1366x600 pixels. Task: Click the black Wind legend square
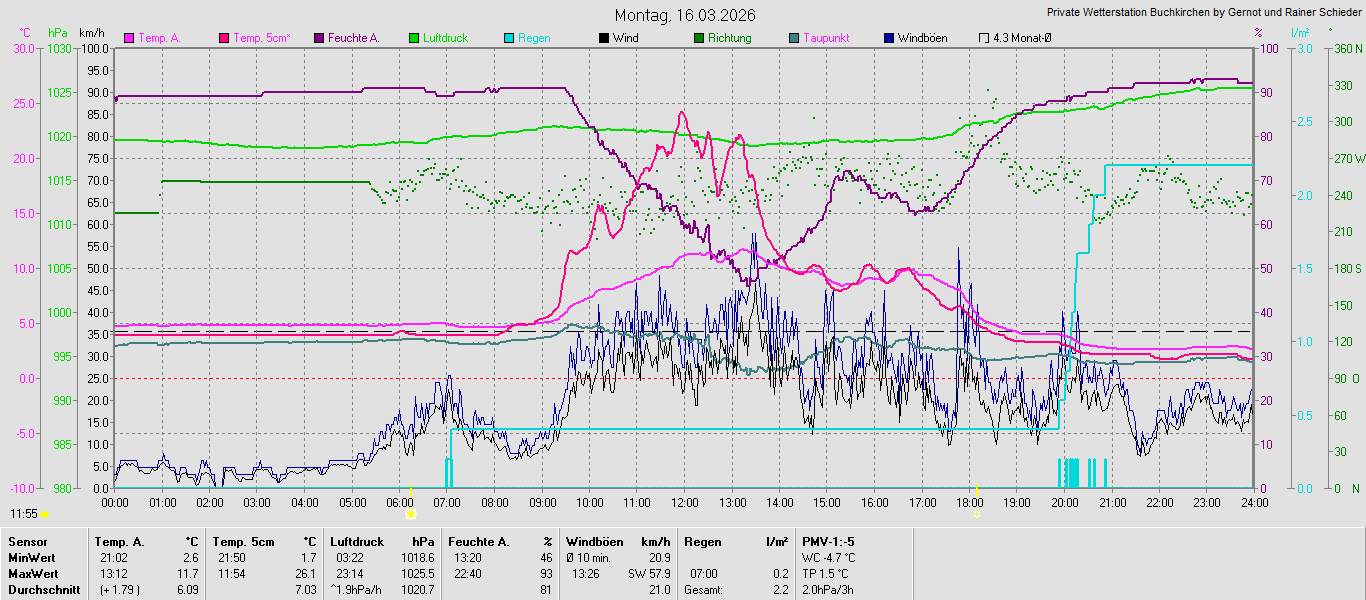(x=603, y=38)
